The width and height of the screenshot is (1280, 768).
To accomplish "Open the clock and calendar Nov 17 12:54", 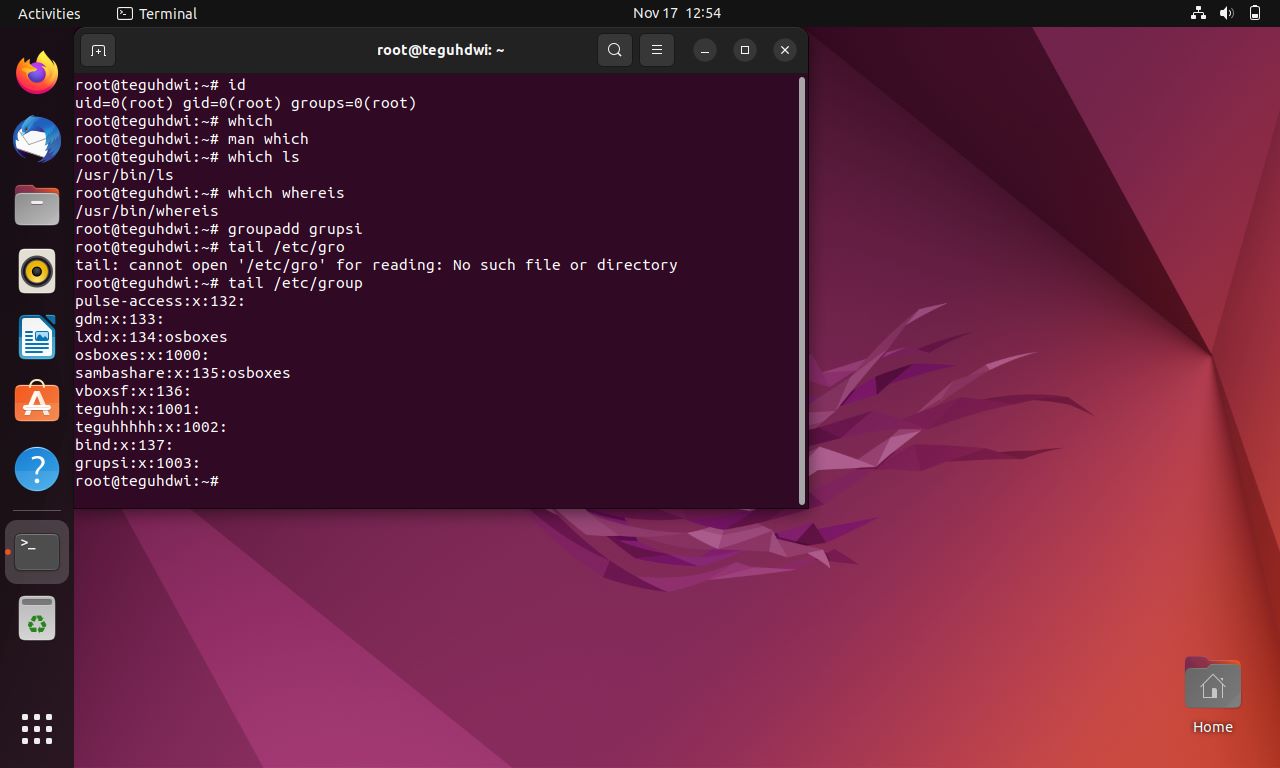I will pyautogui.click(x=677, y=13).
